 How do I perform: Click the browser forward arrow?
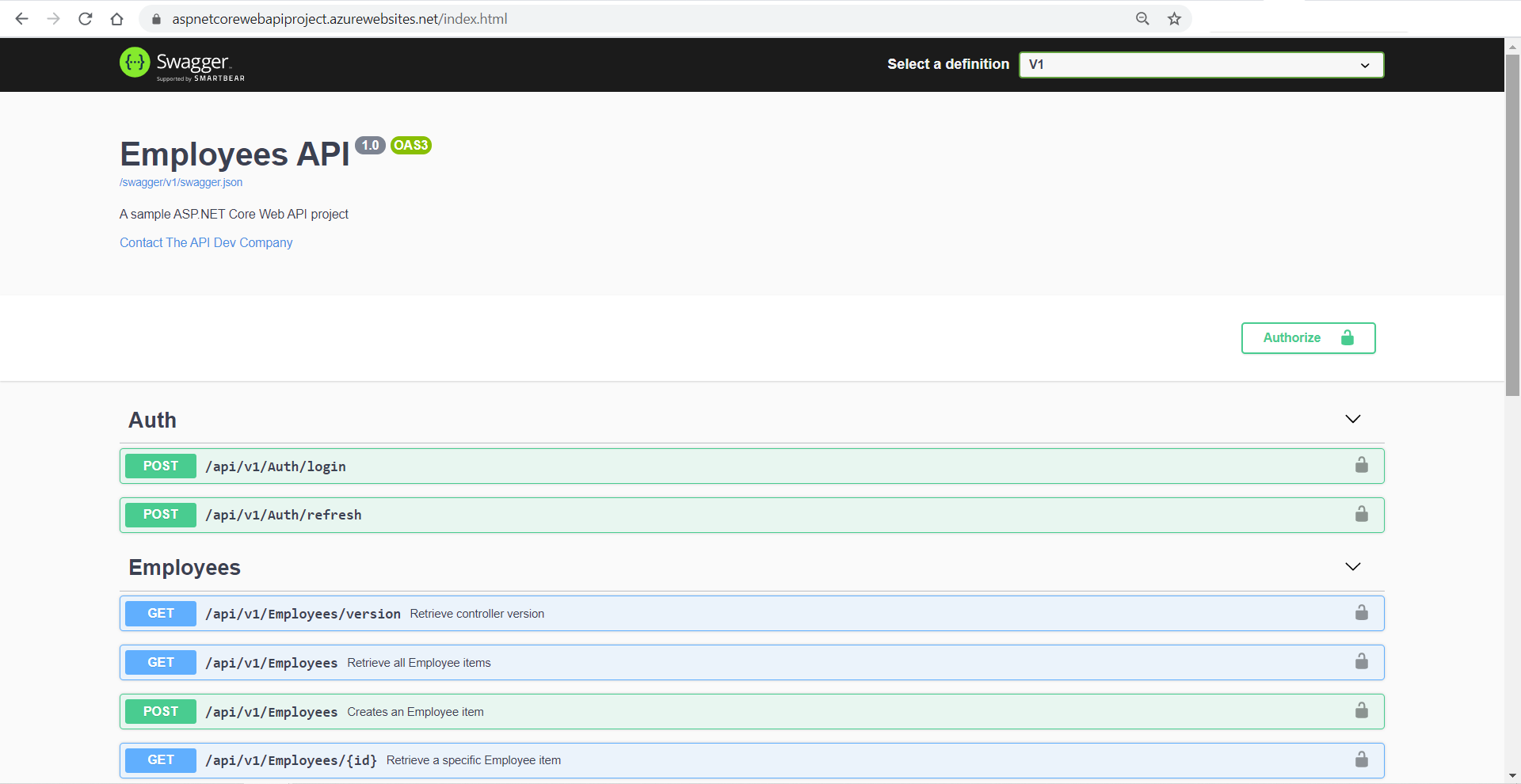pos(53,19)
